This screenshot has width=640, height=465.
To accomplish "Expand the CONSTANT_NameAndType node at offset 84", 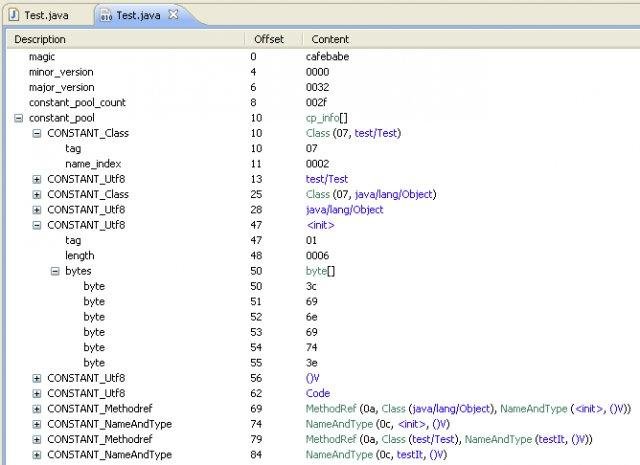I will pyautogui.click(x=37, y=455).
